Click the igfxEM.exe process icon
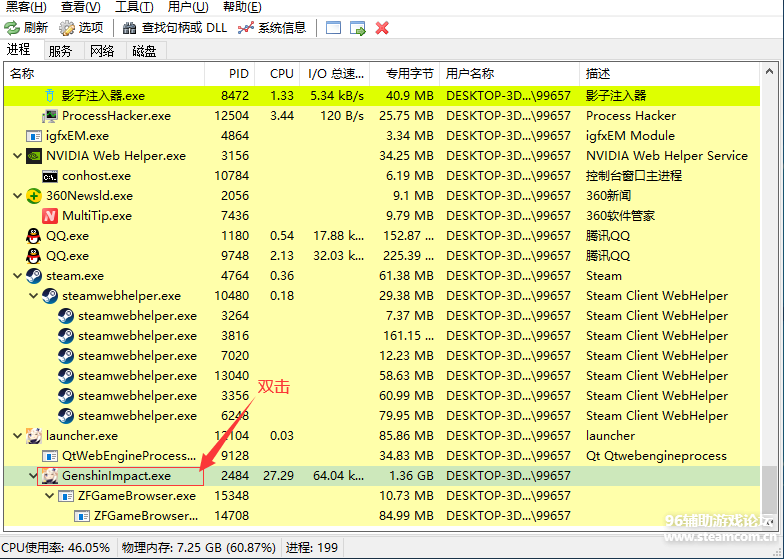The height and width of the screenshot is (559, 784). coord(34,136)
